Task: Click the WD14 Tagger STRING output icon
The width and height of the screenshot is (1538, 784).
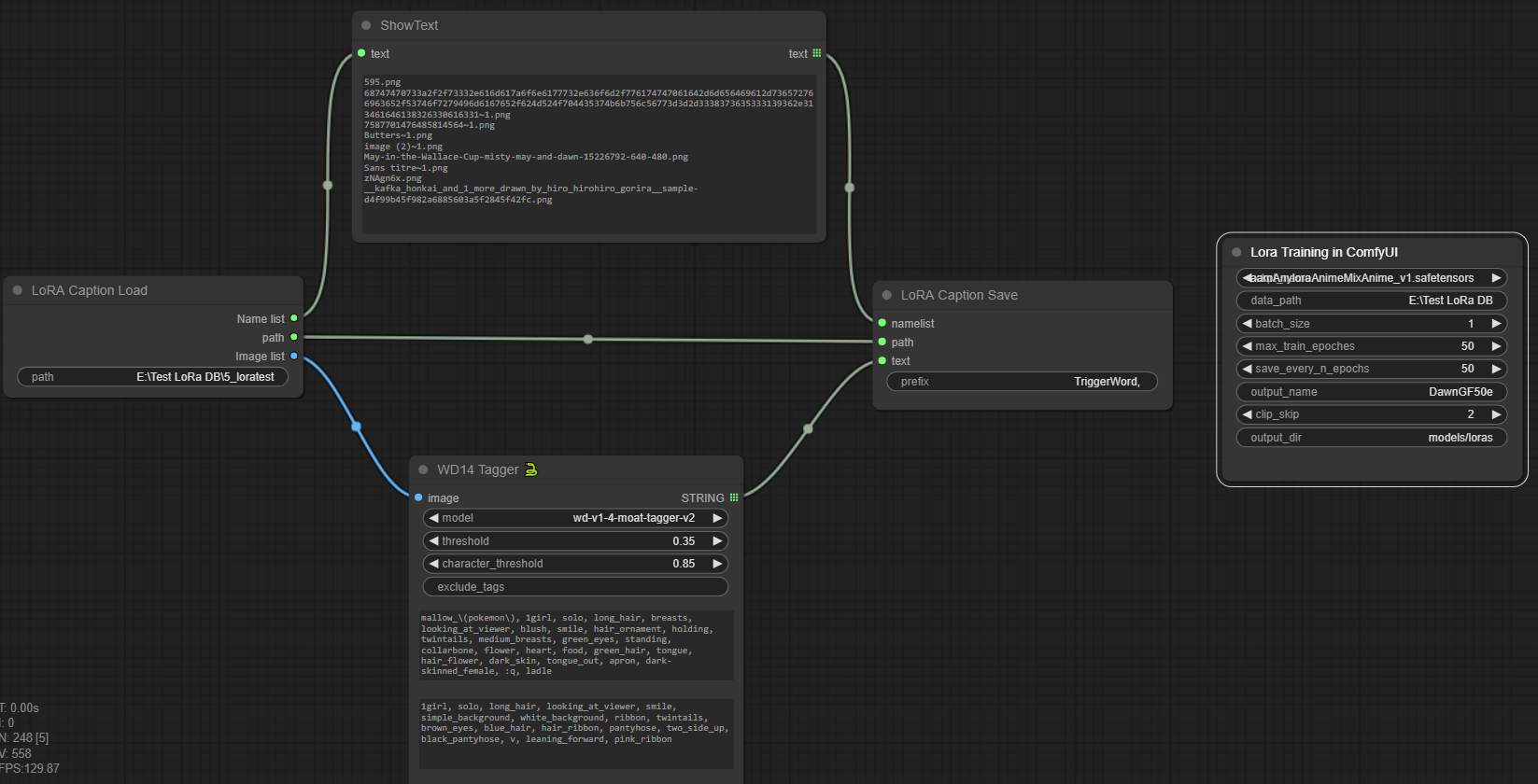Action: pos(734,497)
